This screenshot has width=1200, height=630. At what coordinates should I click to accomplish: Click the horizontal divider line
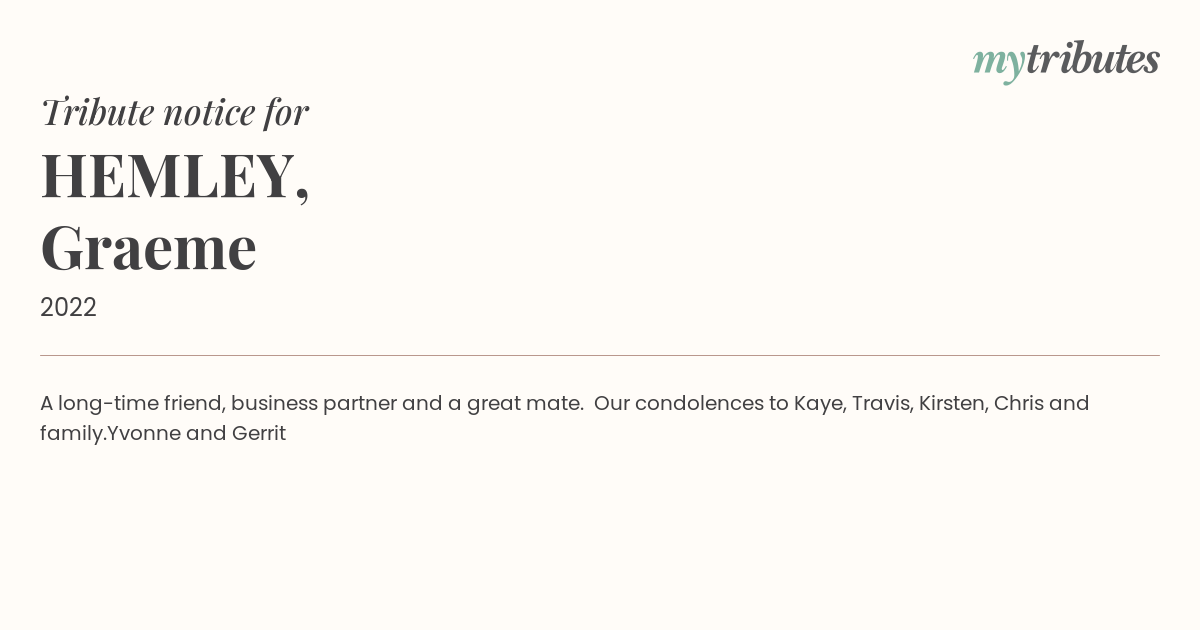[x=600, y=355]
